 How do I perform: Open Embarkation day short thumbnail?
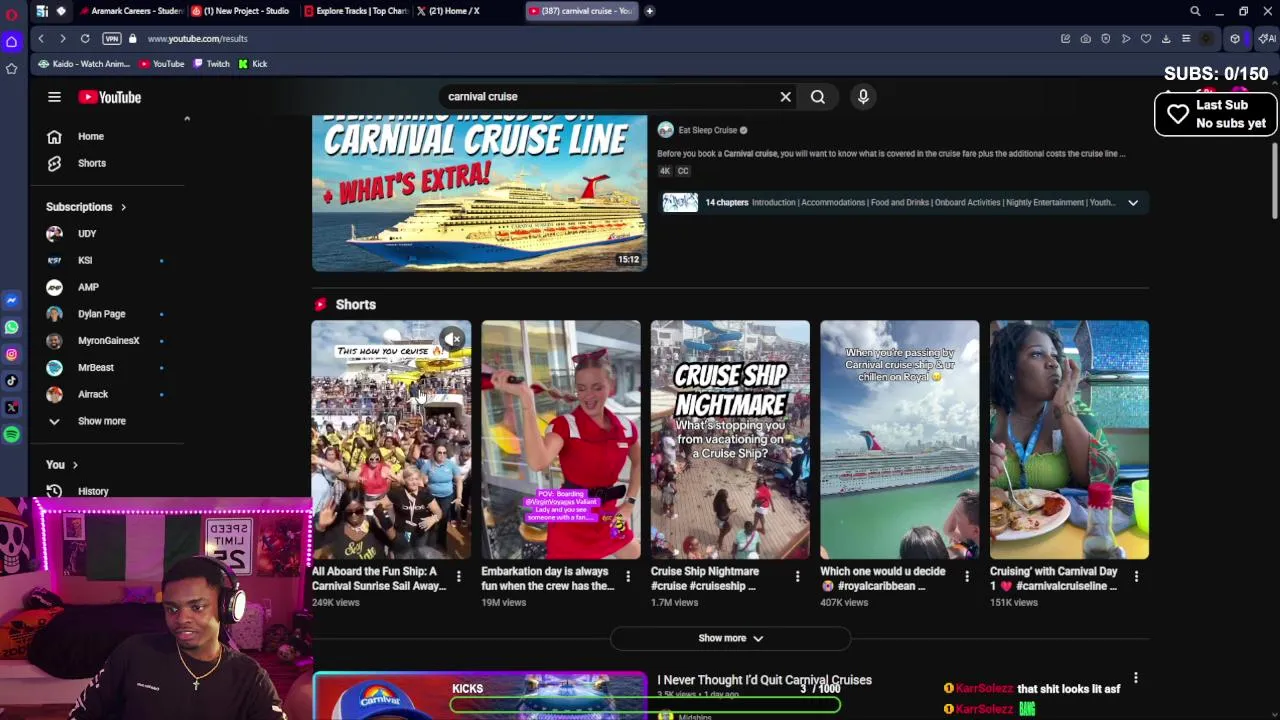(561, 440)
